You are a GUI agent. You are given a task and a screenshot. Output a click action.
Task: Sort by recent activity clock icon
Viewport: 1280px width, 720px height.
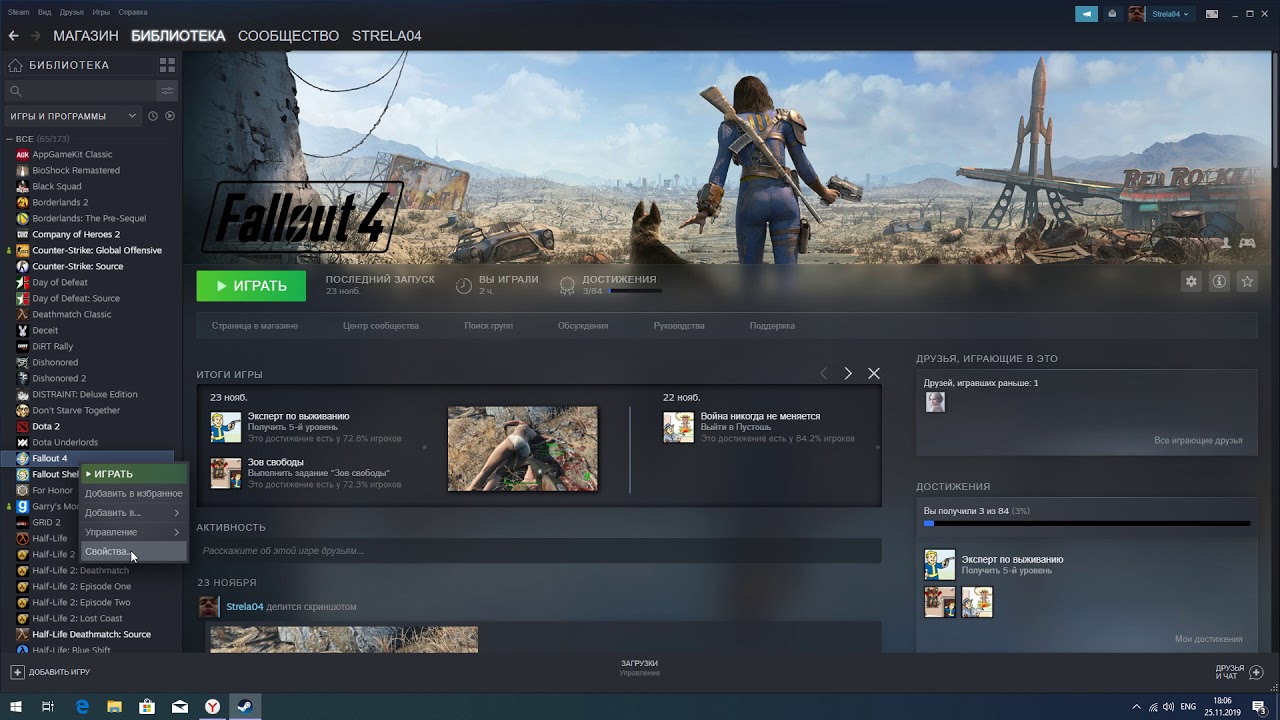click(x=153, y=116)
